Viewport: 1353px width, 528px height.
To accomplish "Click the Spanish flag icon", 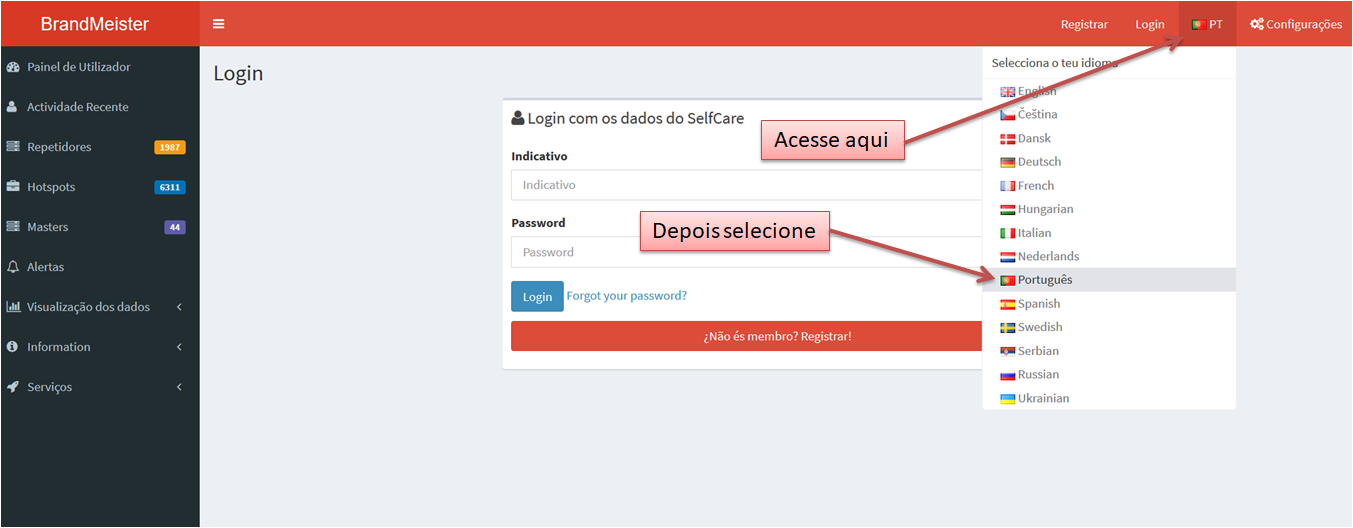I will click(x=1008, y=304).
